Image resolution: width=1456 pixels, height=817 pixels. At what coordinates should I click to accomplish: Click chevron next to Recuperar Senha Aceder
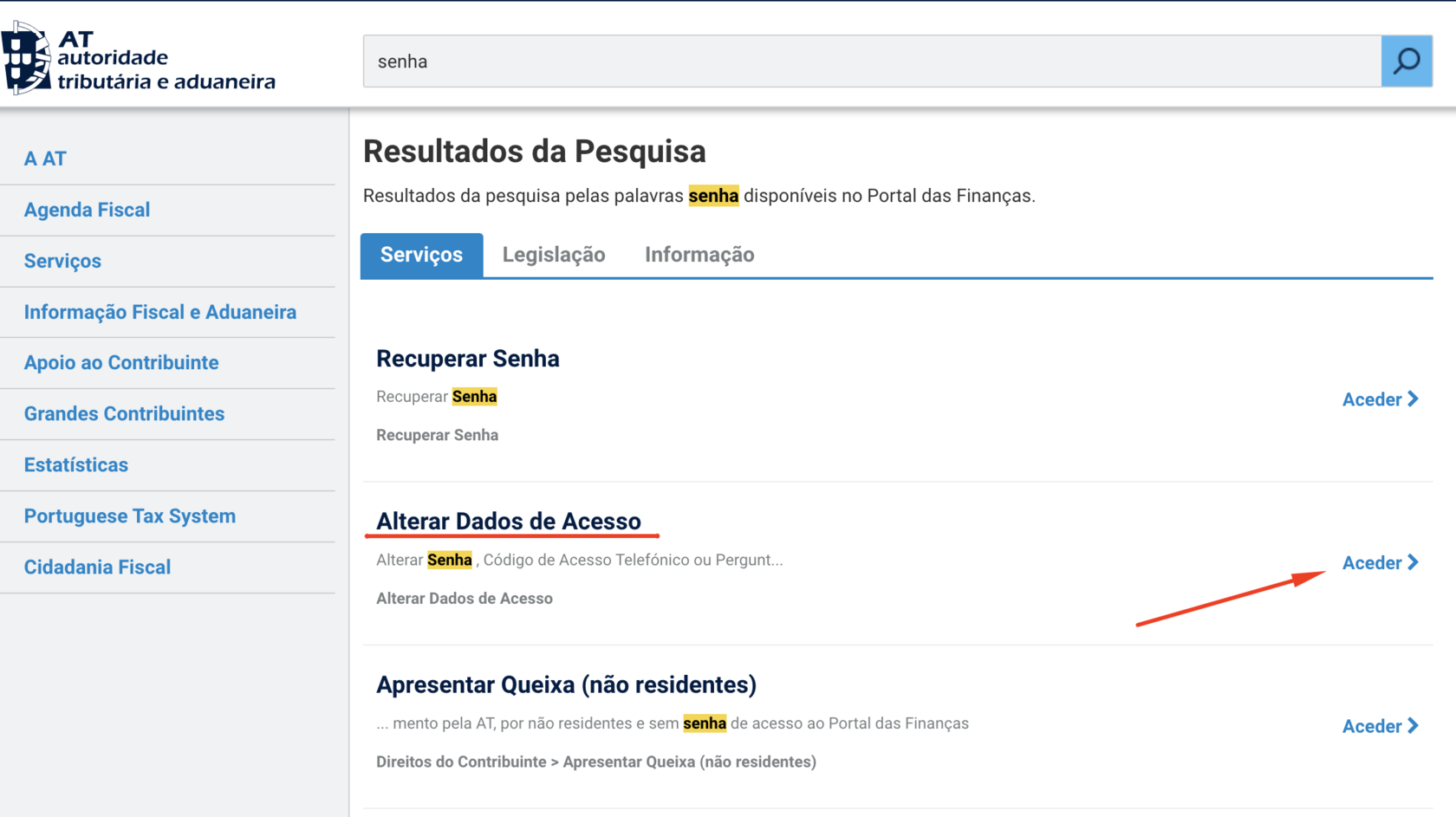pyautogui.click(x=1414, y=399)
